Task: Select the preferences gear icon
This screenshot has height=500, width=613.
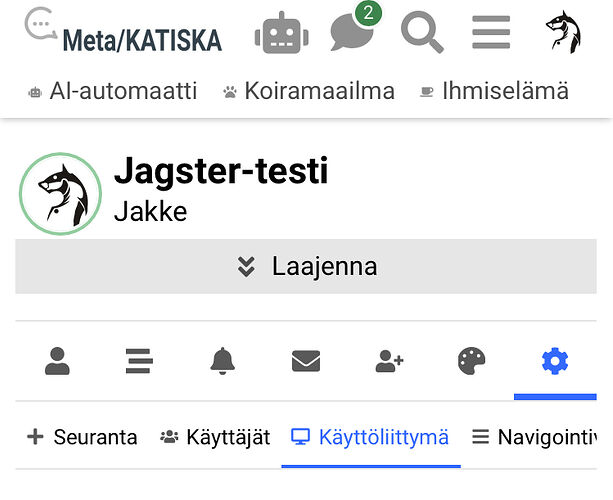Action: pos(555,361)
